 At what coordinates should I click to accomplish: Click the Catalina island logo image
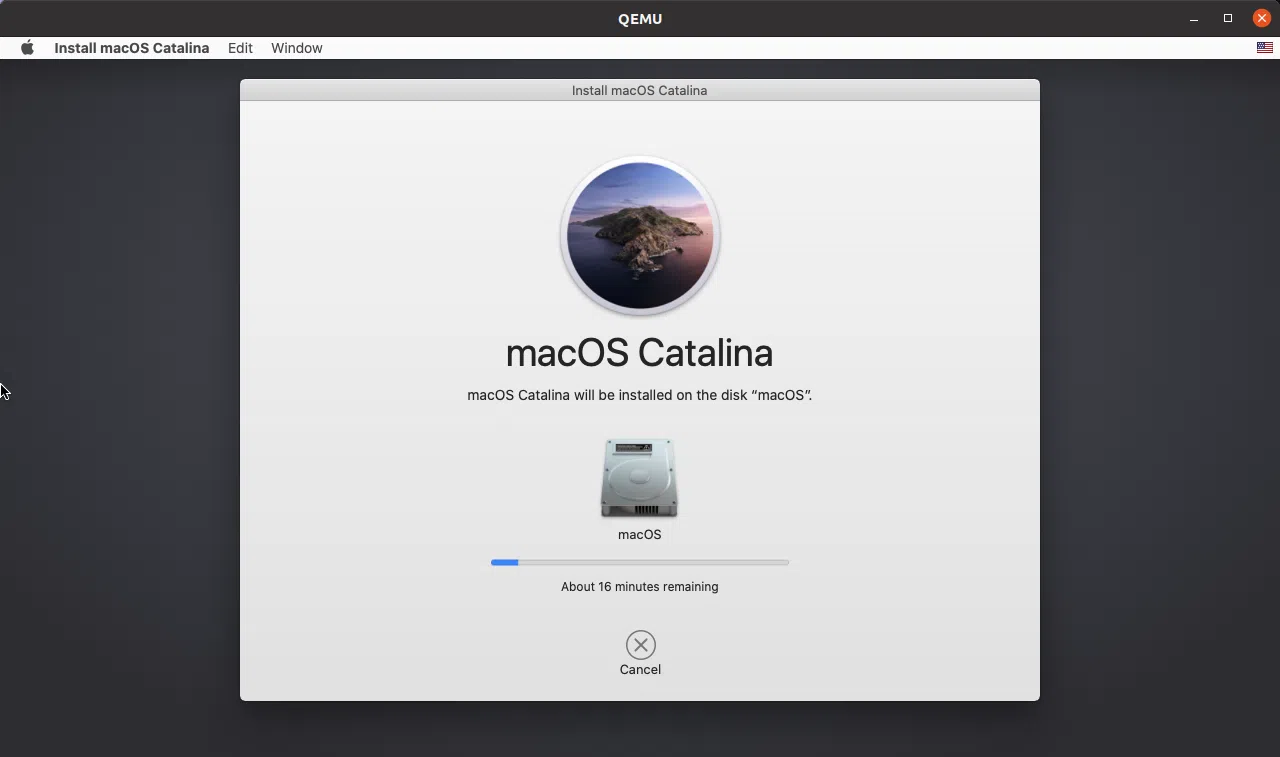640,236
